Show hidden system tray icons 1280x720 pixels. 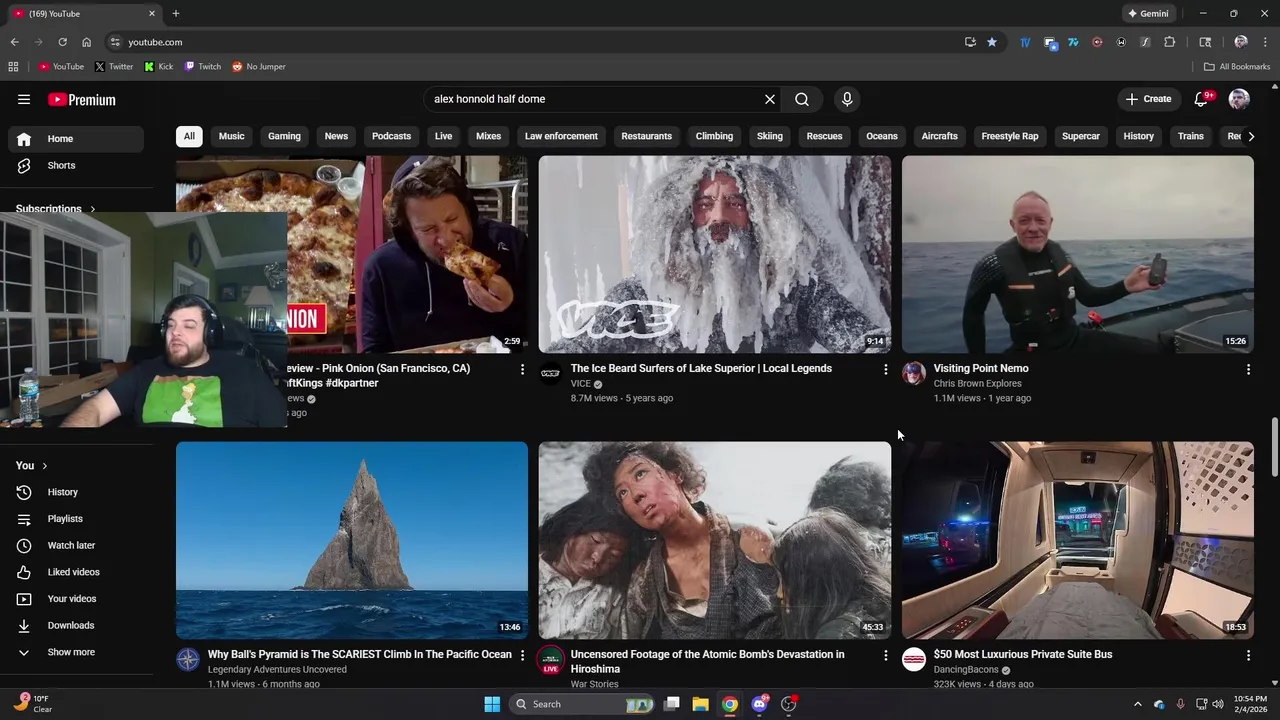tap(1137, 704)
